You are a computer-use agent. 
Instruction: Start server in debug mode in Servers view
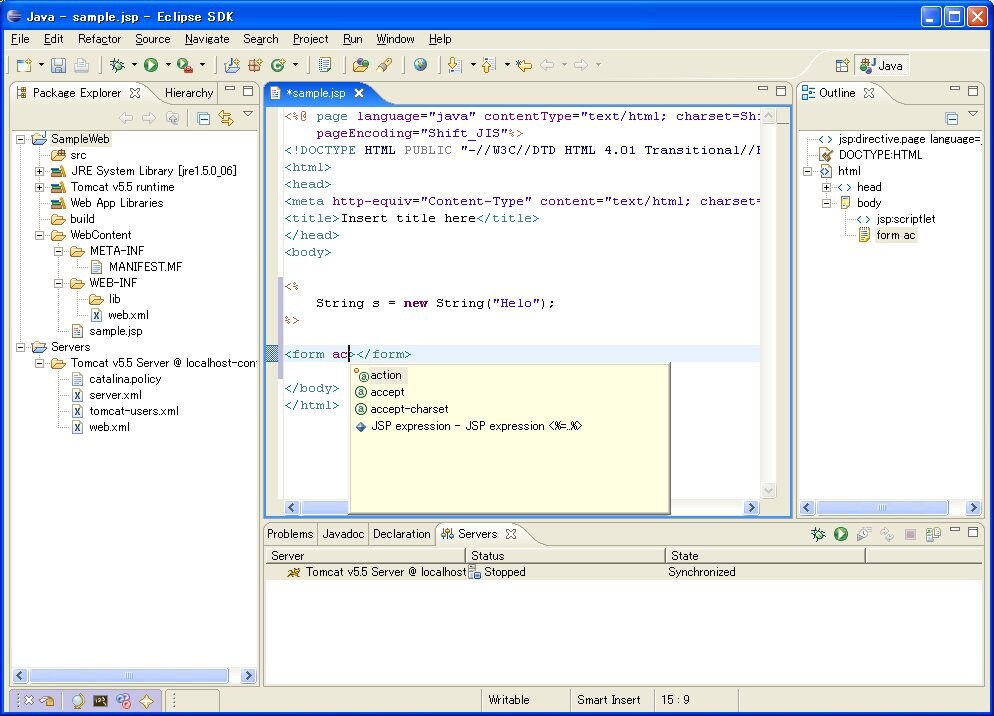click(x=818, y=534)
